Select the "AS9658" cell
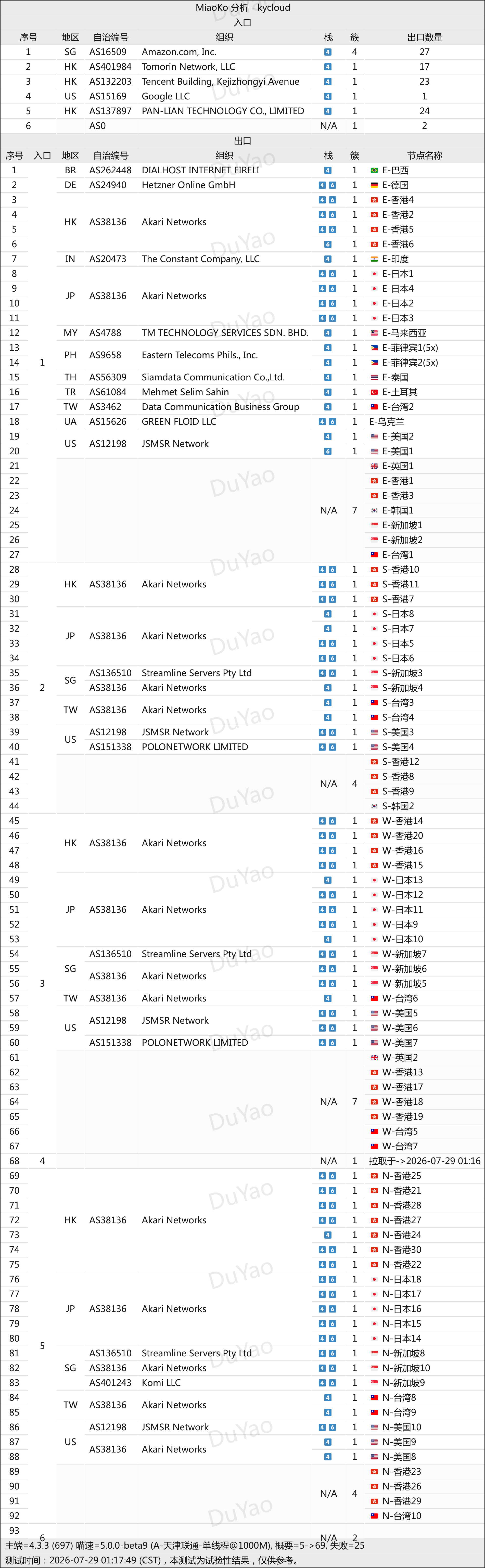The image size is (485, 1568). (105, 355)
